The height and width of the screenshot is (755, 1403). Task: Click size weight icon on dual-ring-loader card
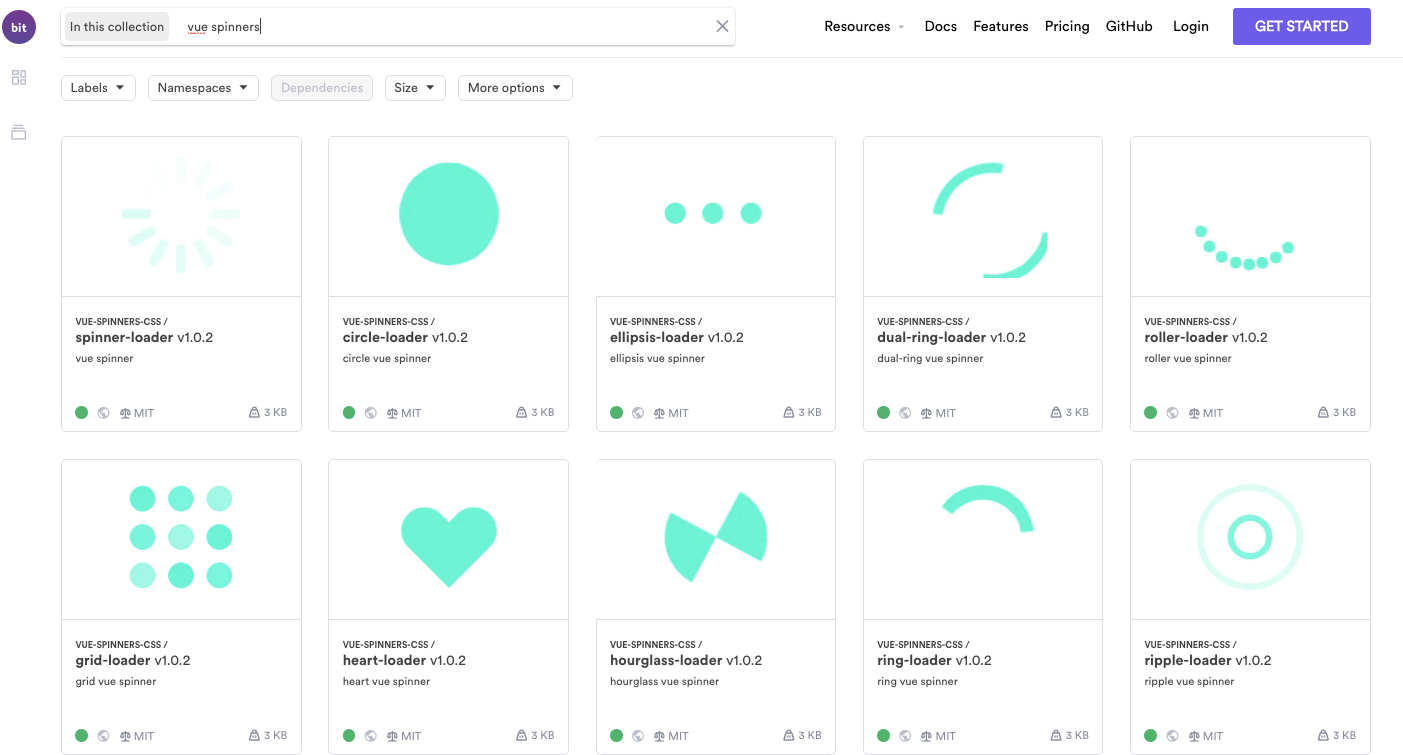(1056, 412)
